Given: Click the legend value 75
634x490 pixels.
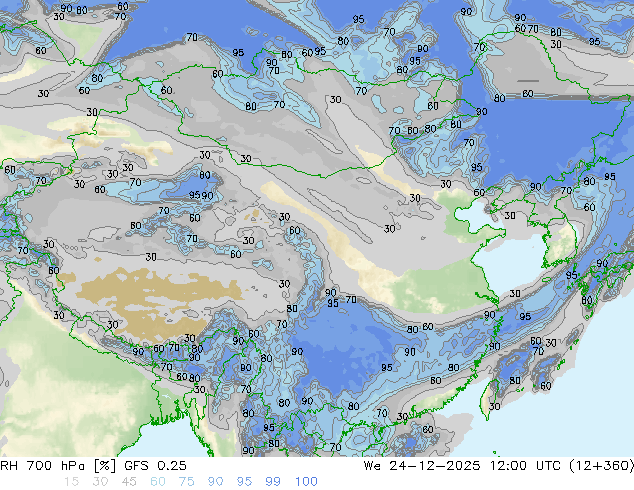Looking at the screenshot, I should [186, 482].
